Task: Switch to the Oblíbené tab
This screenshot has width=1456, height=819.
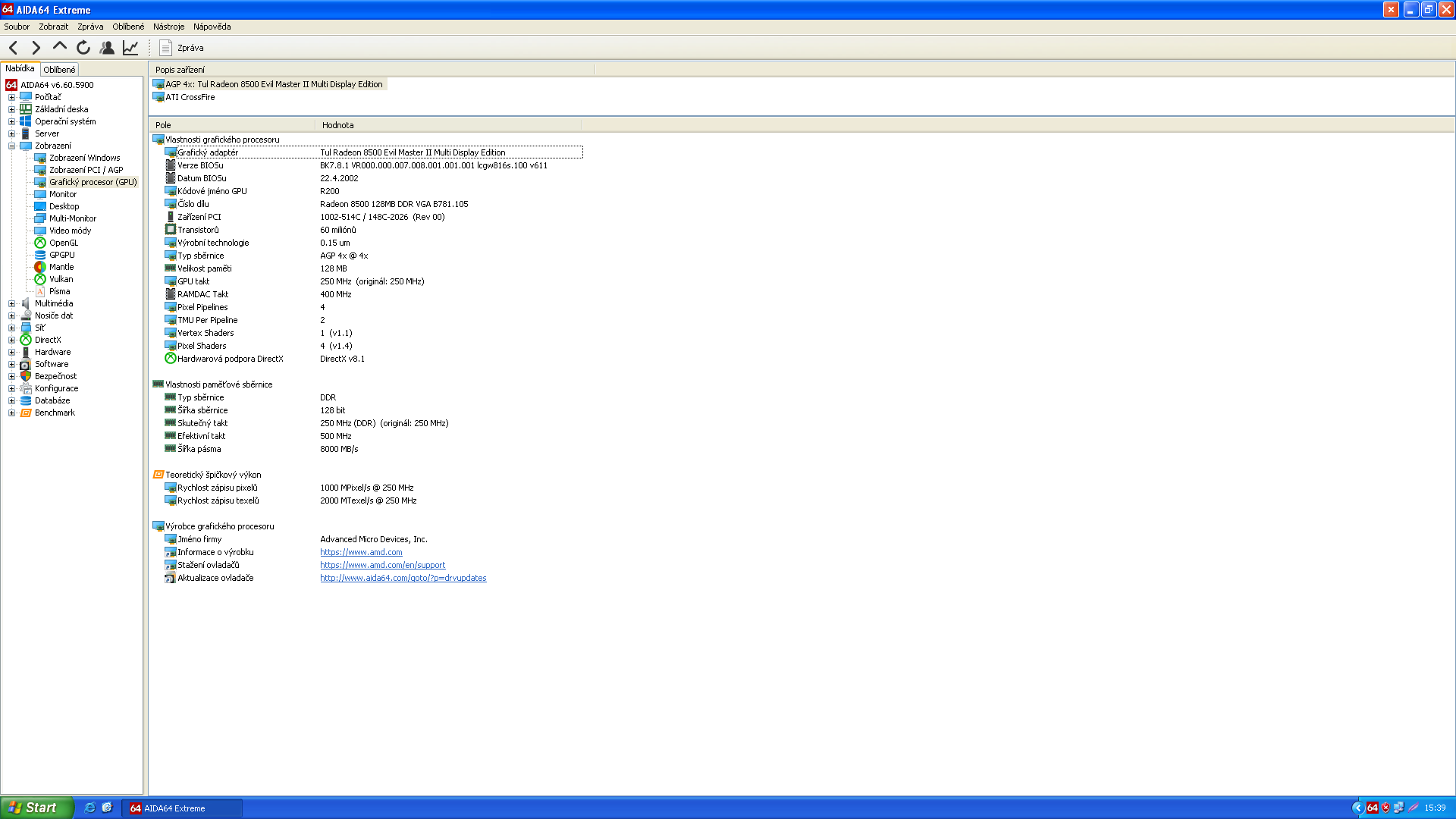Action: pyautogui.click(x=59, y=70)
